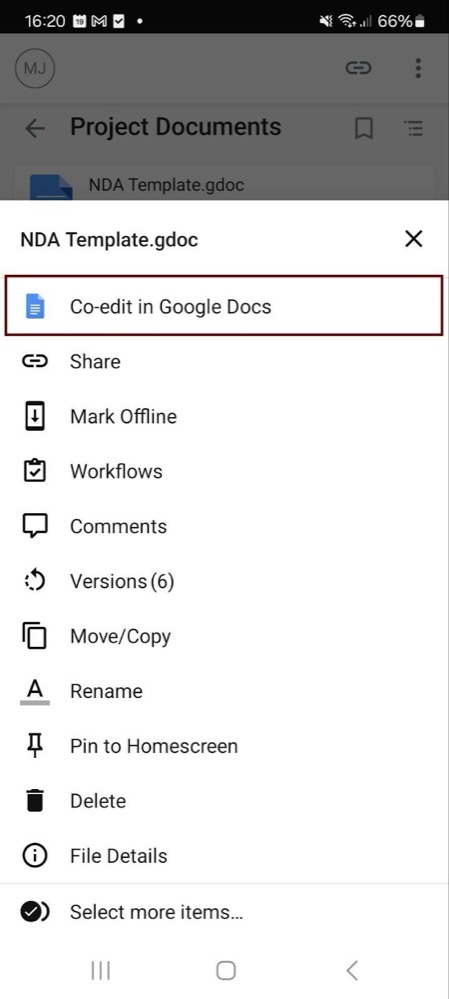Viewport: 449px width, 999px height.
Task: Tap the Share link icon
Action: (35, 361)
